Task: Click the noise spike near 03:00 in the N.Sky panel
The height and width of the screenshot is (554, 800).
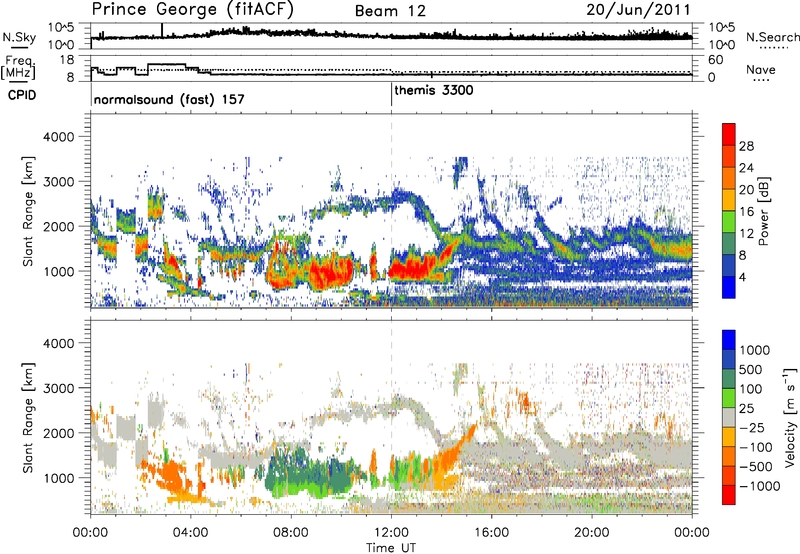Action: point(162,31)
